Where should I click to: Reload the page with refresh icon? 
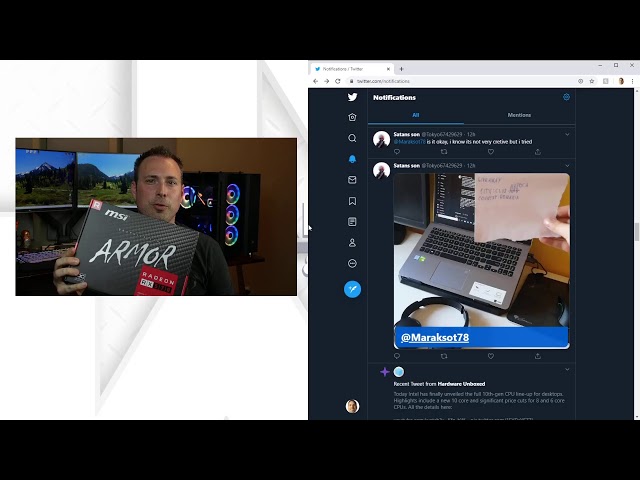click(x=338, y=81)
